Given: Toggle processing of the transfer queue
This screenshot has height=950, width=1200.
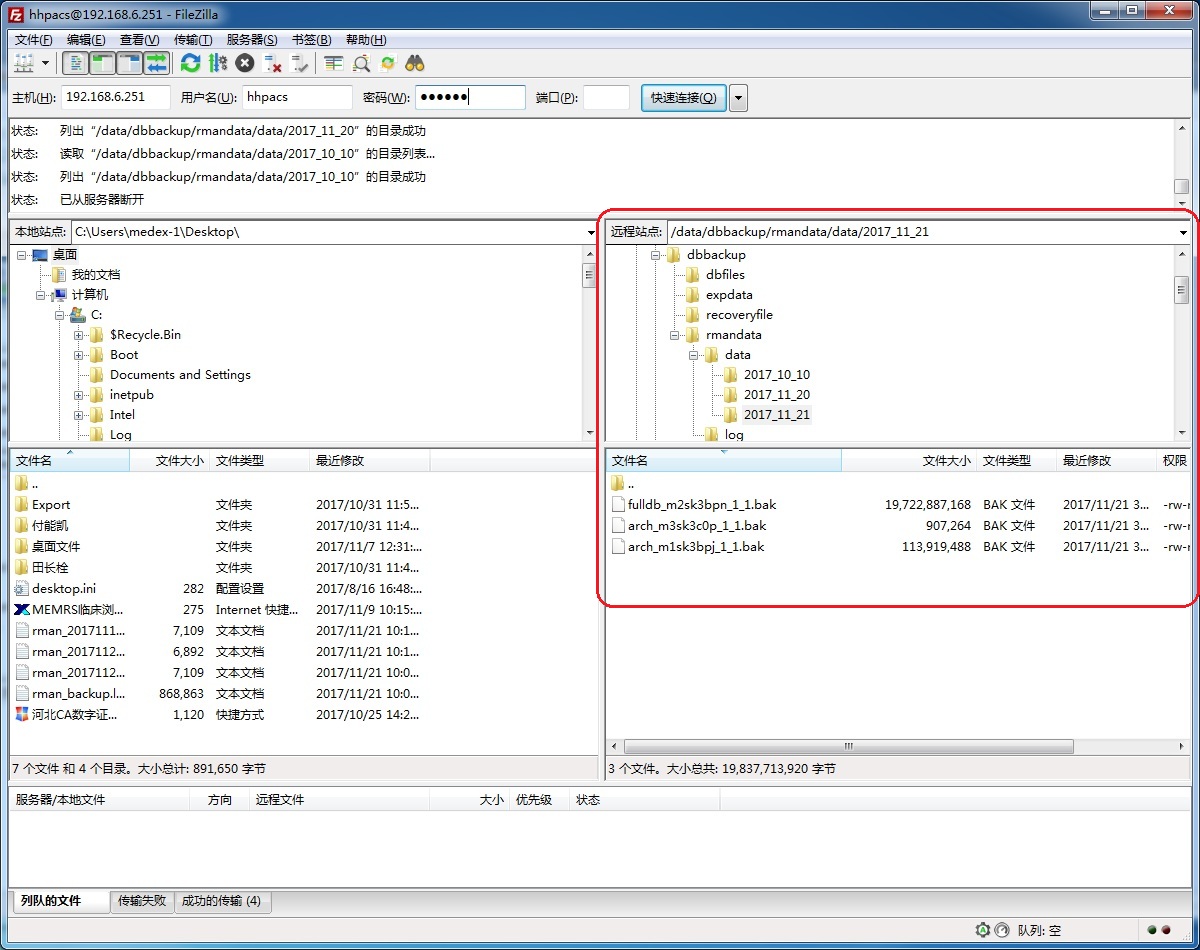Looking at the screenshot, I should pyautogui.click(x=218, y=63).
